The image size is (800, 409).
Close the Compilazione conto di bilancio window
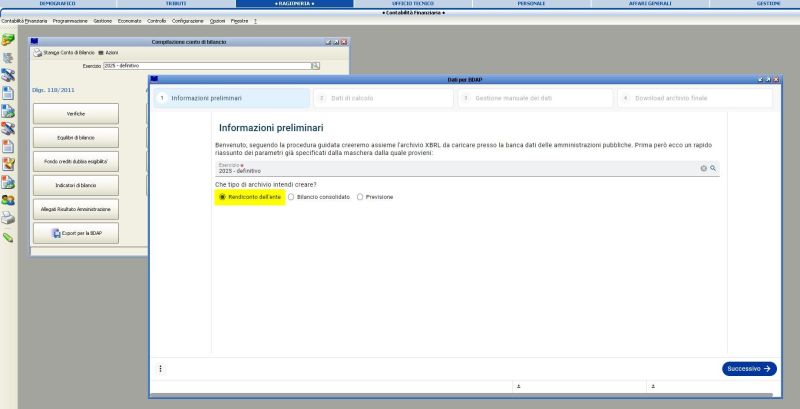point(344,42)
